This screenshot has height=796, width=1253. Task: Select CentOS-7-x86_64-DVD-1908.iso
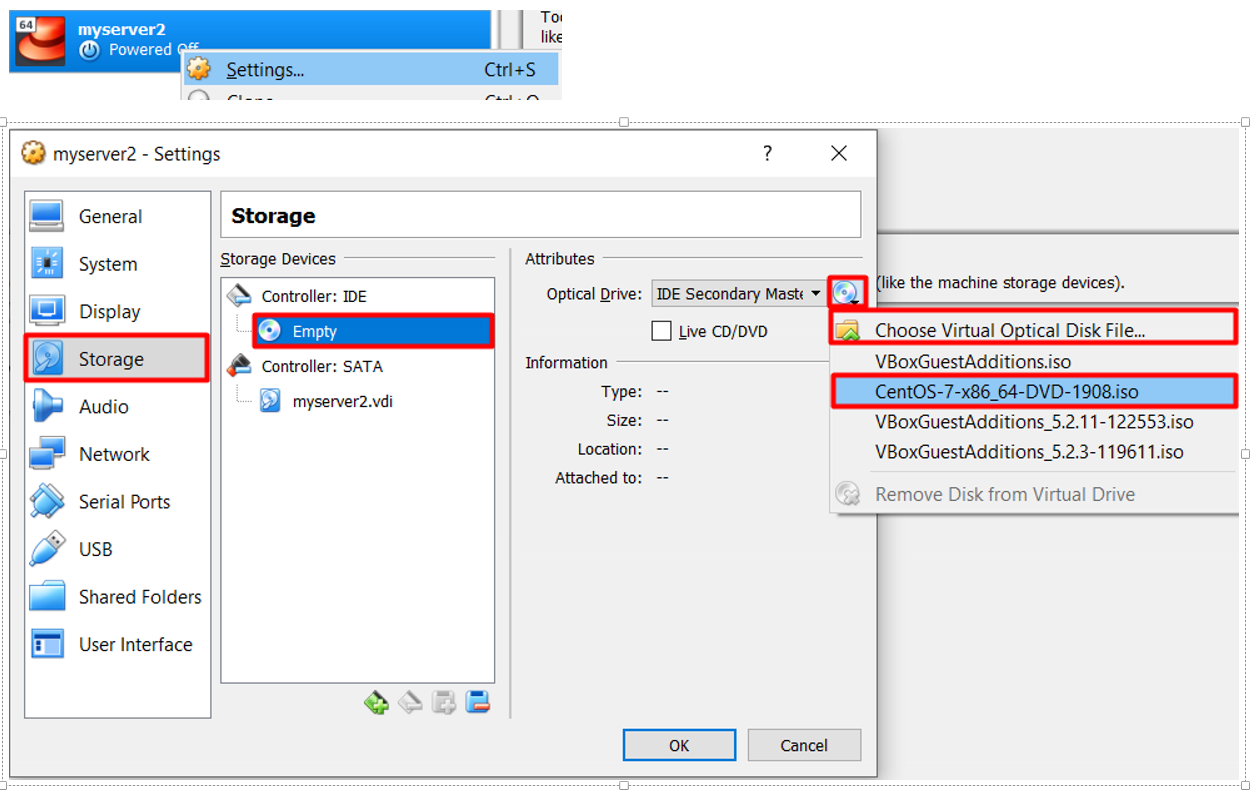(1035, 391)
